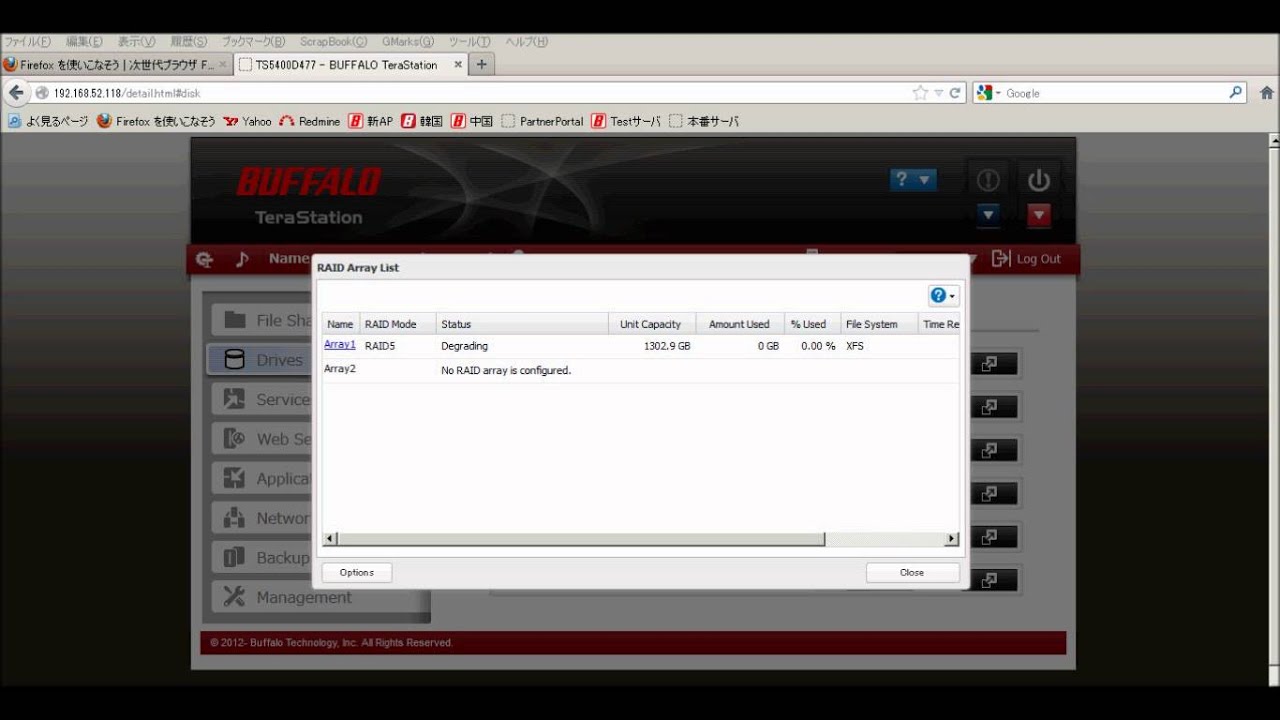Open the Redmine bookmark
The image size is (1280, 720).
click(x=310, y=121)
